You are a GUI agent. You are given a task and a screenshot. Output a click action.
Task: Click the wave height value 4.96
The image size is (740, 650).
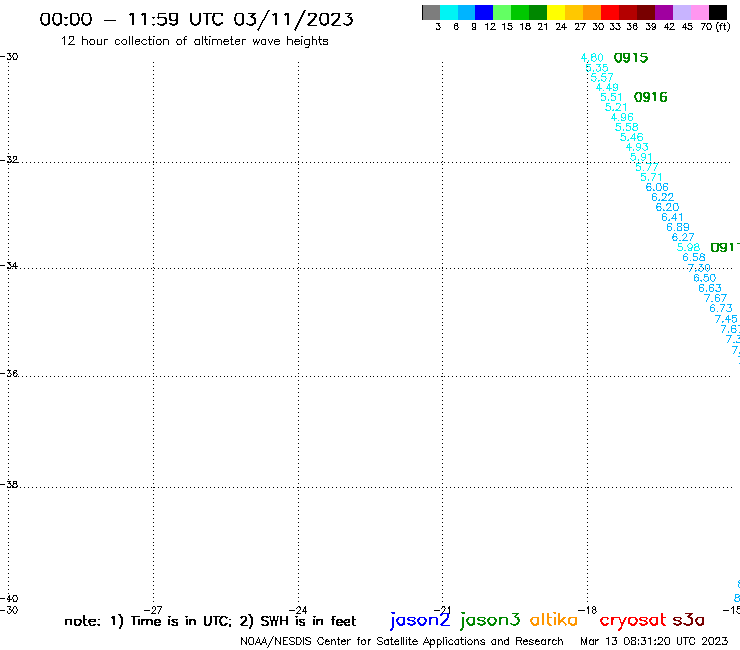(x=622, y=117)
